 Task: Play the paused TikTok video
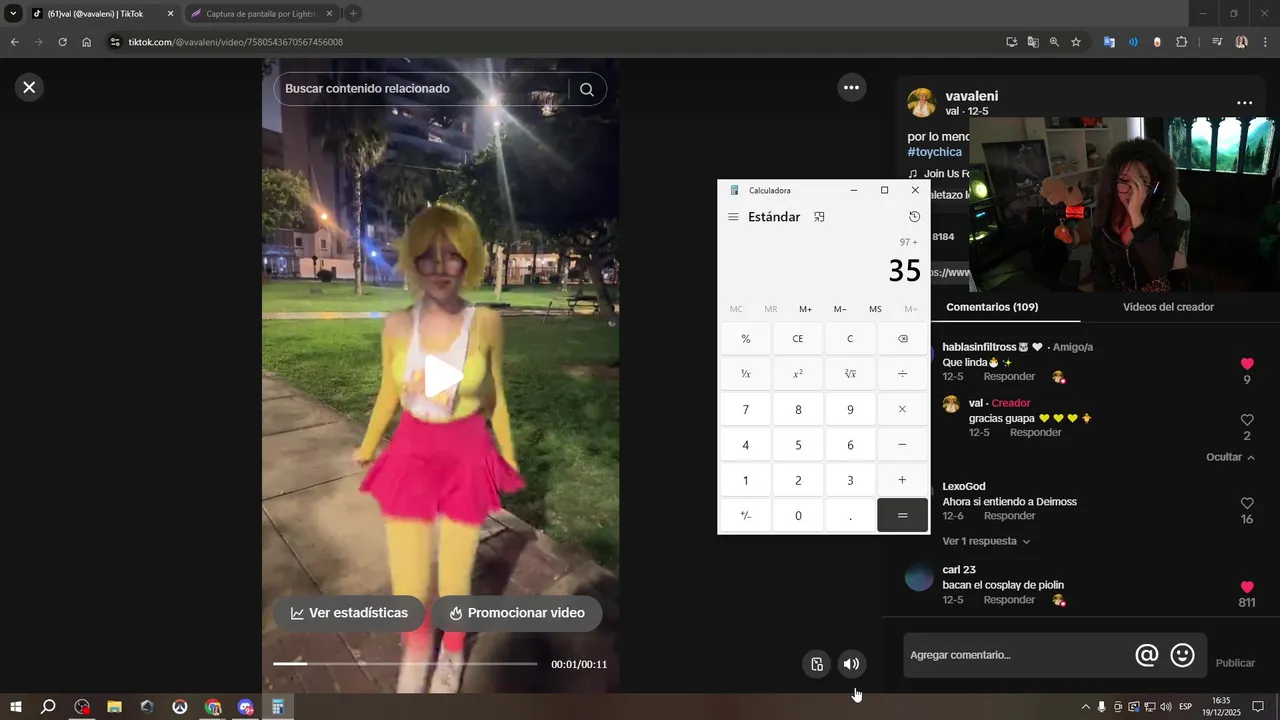pyautogui.click(x=441, y=376)
